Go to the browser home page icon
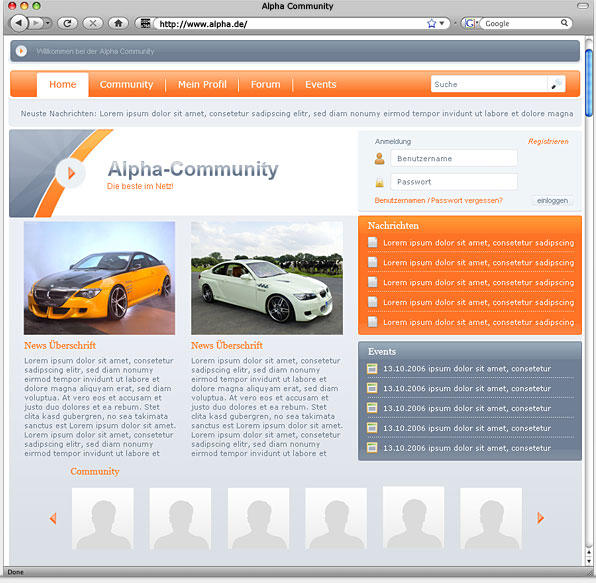Viewport: 596px width, 583px height. tap(118, 24)
